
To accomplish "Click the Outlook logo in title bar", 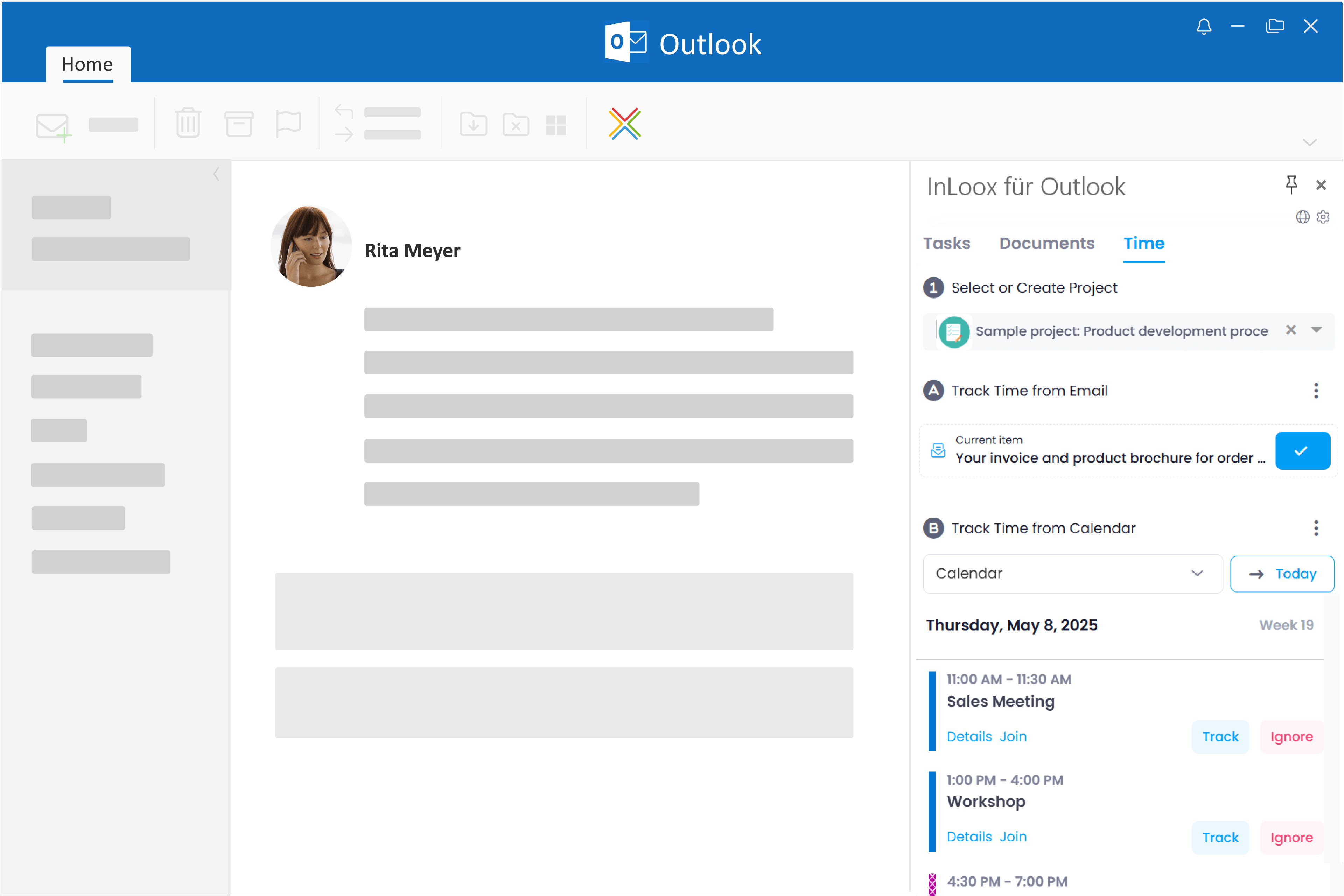I will 626,42.
